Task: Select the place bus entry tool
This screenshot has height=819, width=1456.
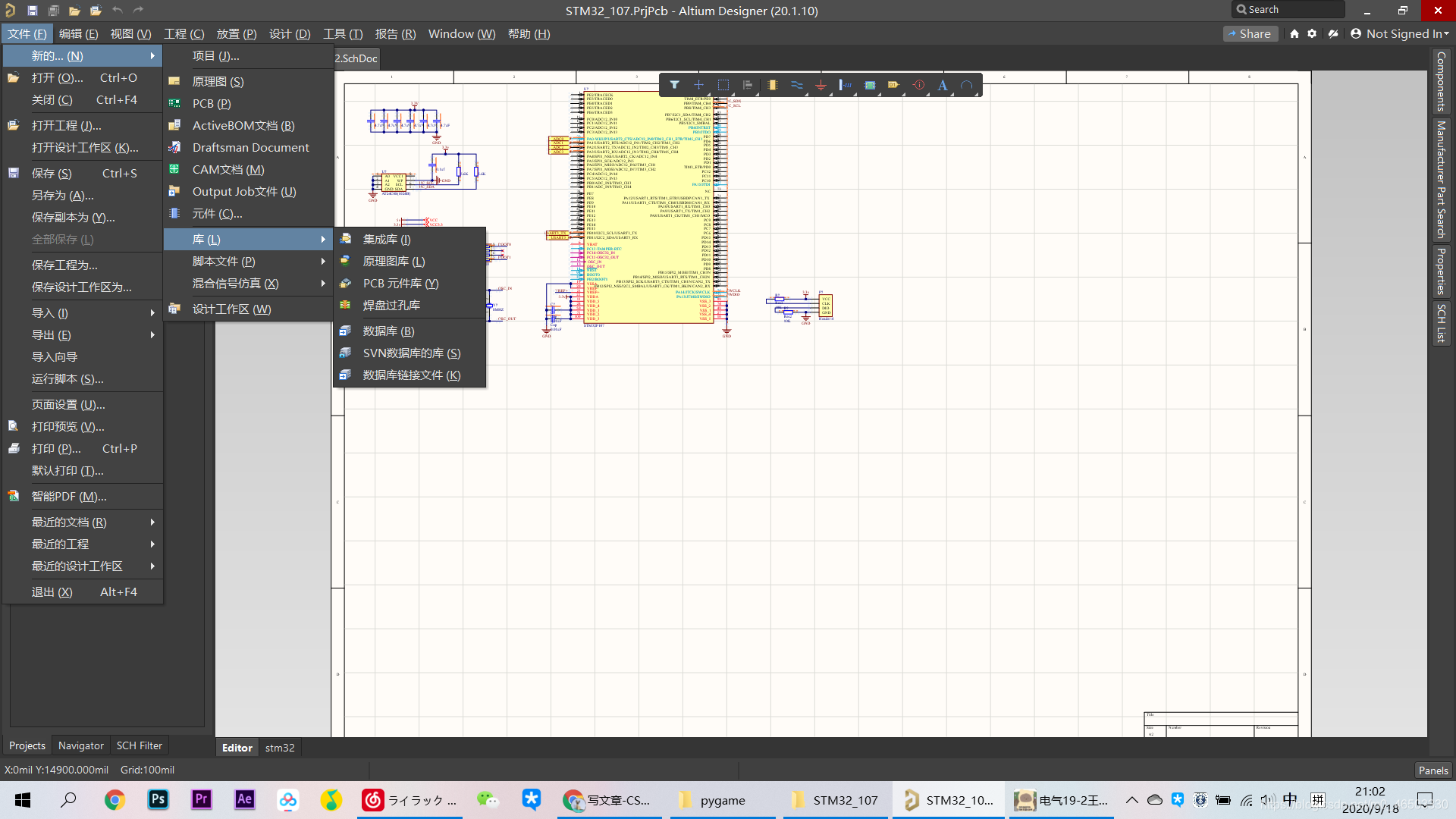Action: [845, 85]
